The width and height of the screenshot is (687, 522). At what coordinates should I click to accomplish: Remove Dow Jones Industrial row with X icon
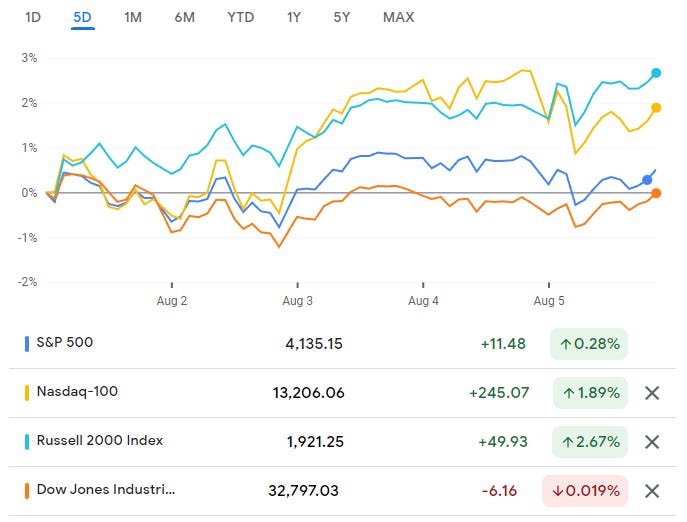(652, 491)
